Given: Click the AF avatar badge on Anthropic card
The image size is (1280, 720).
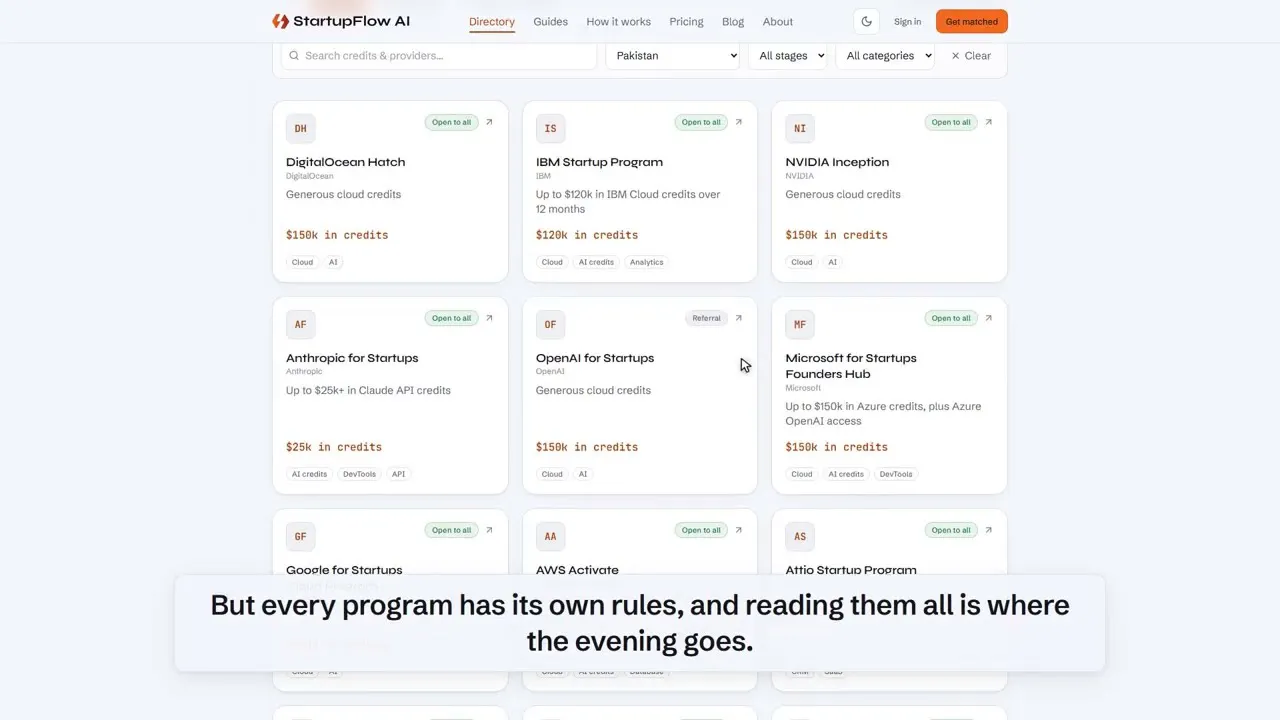Looking at the screenshot, I should pos(300,325).
